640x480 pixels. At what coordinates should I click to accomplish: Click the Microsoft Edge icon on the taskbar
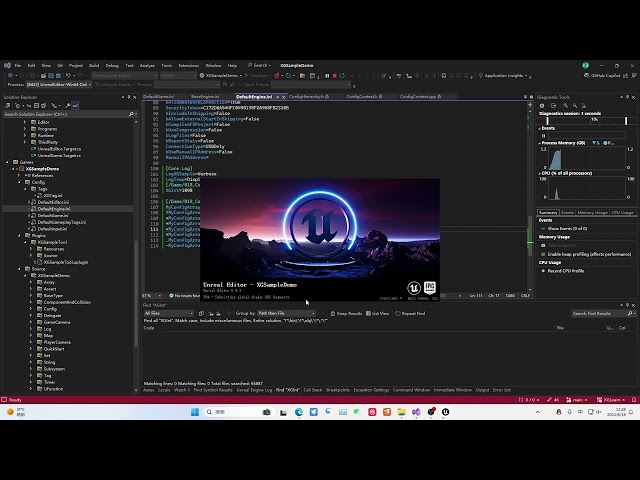[x=299, y=412]
